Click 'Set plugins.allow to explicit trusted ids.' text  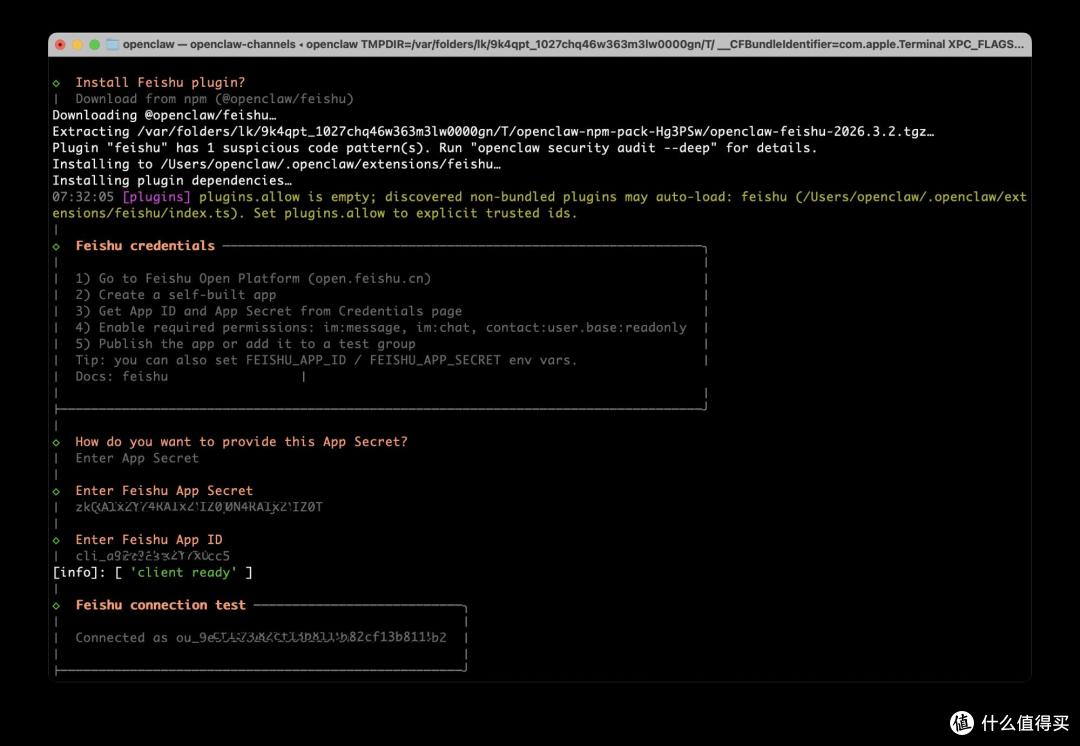coord(415,213)
